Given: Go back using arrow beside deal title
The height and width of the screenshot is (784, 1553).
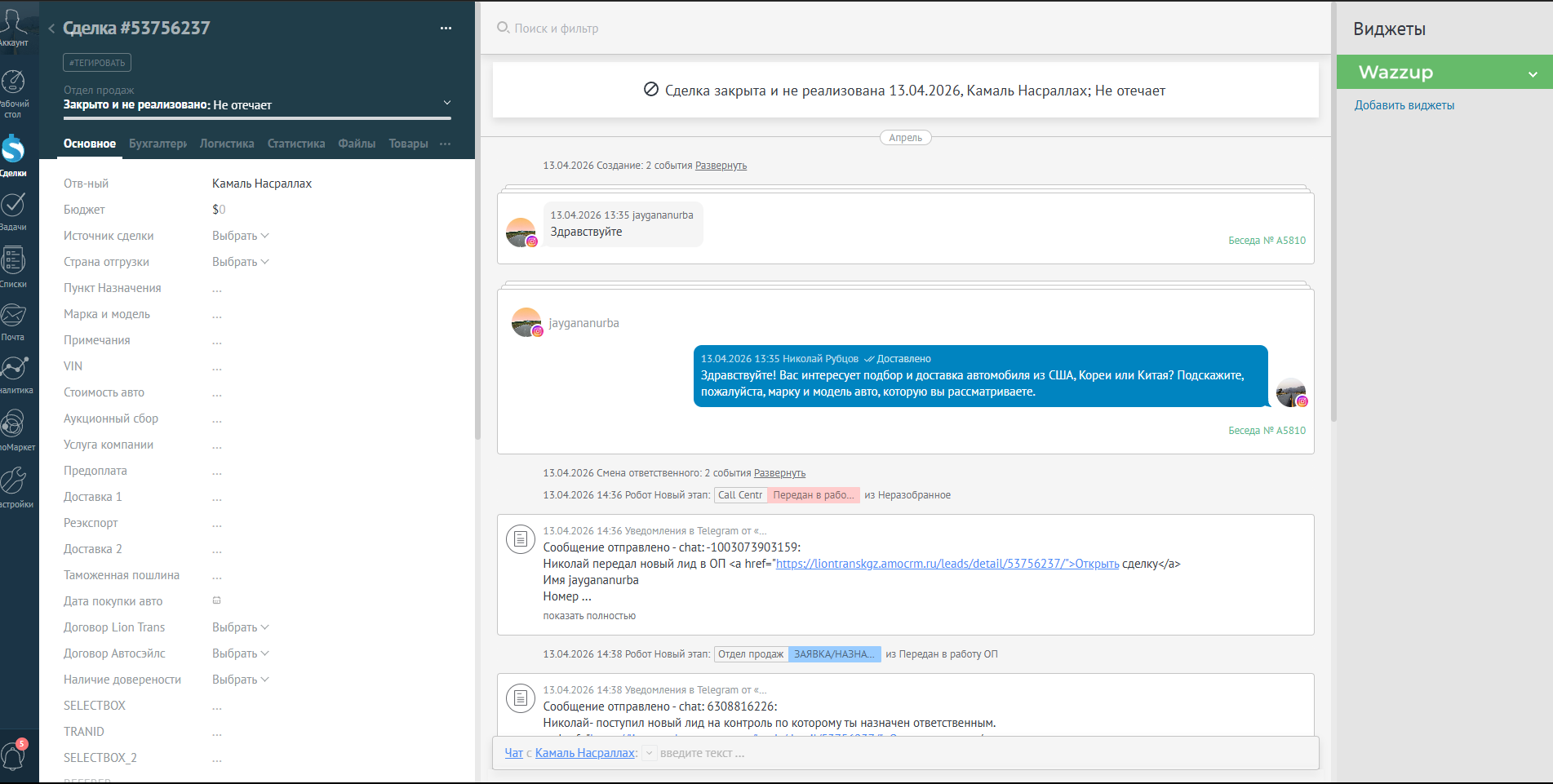Looking at the screenshot, I should coord(51,29).
